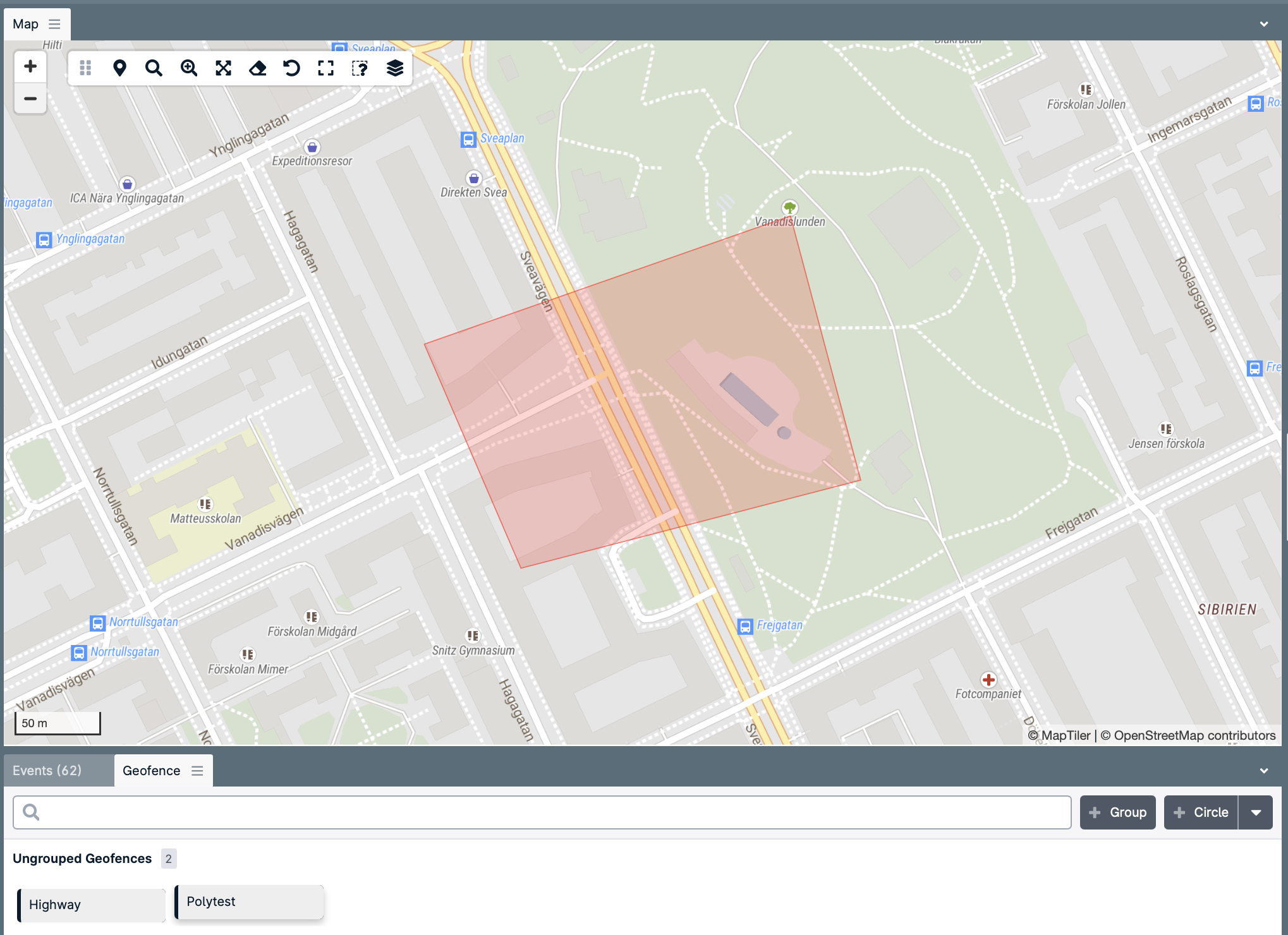Switch to the Events (62) tab
Viewport: 1288px width, 935px height.
(47, 771)
